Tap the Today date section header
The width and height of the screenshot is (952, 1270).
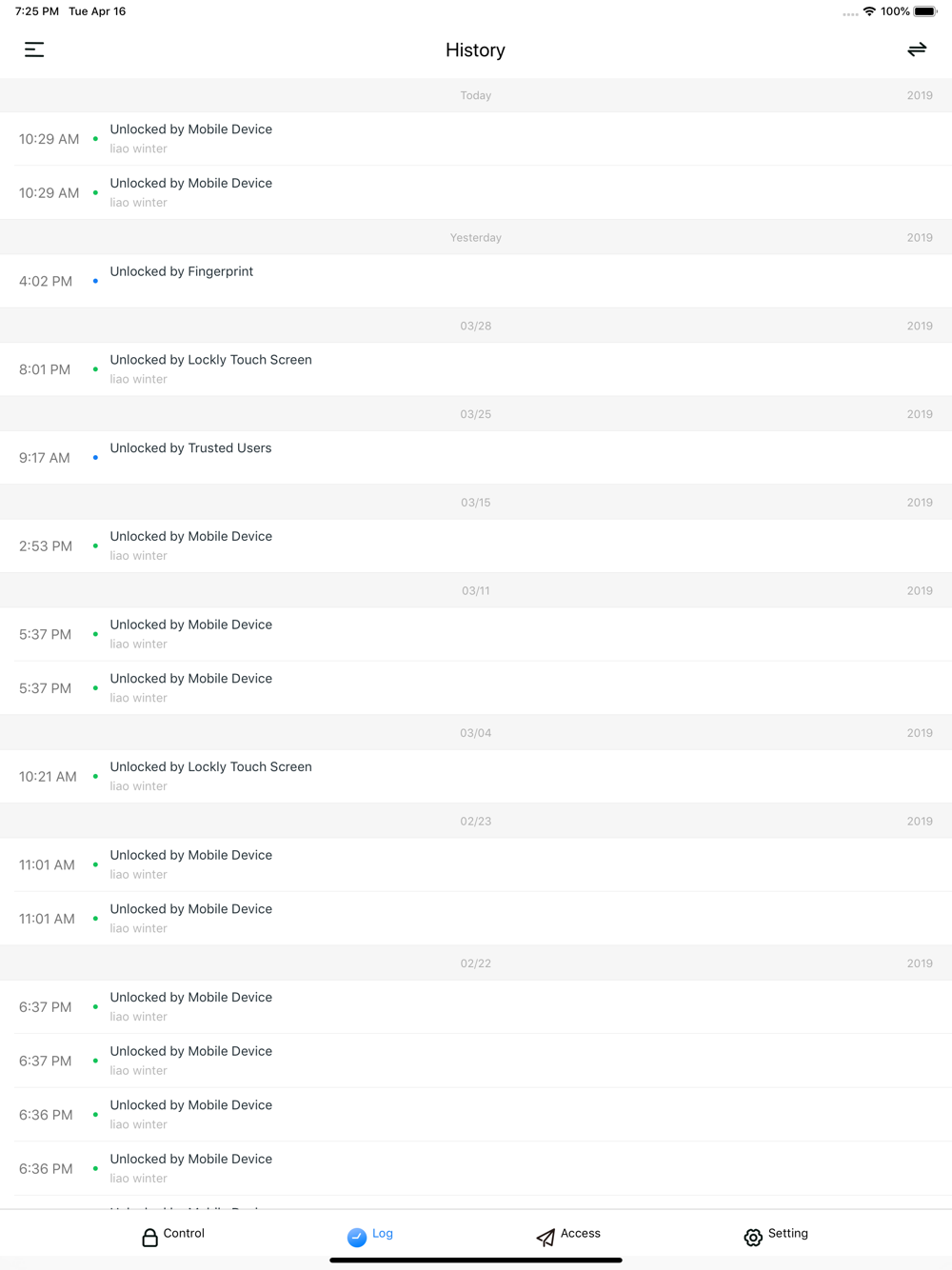point(476,95)
